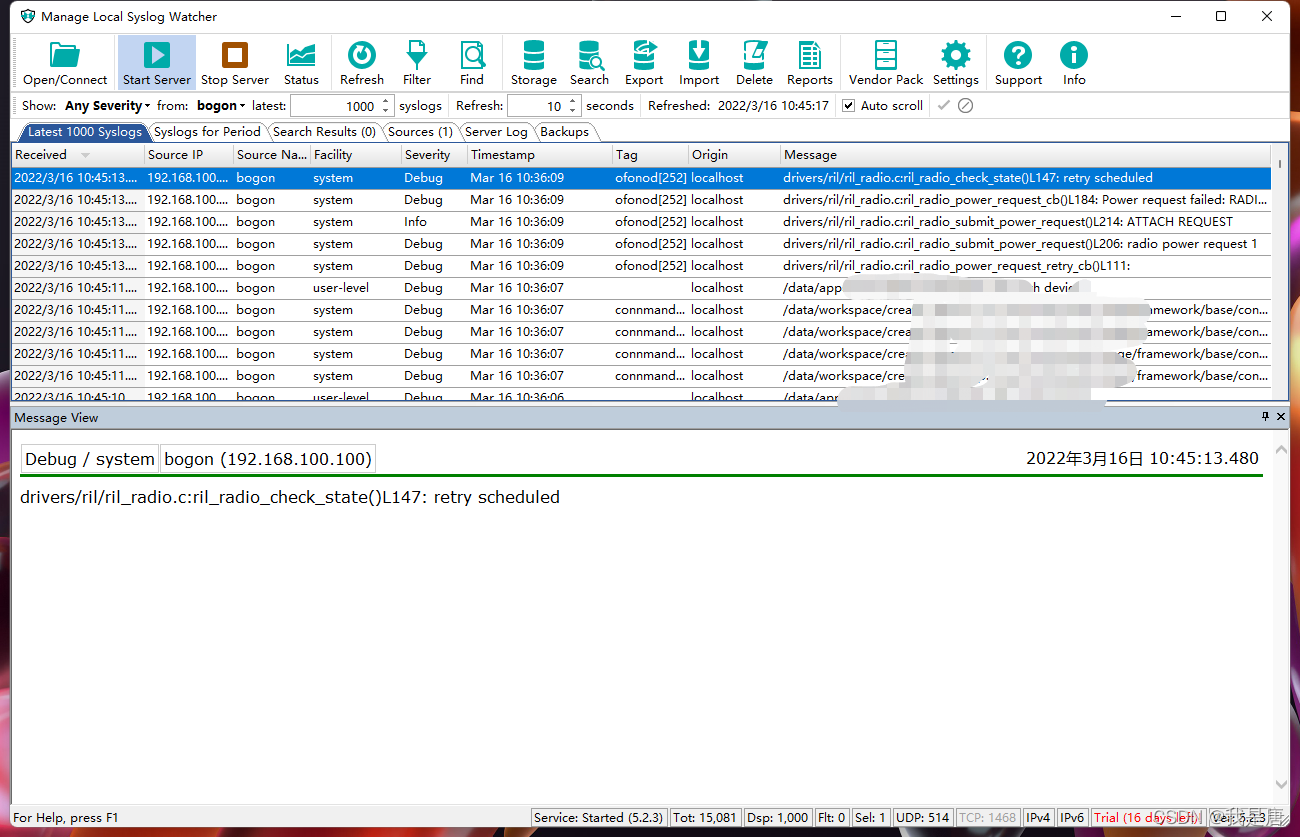The height and width of the screenshot is (837, 1300).
Task: Click the Stop Server button
Action: (x=234, y=61)
